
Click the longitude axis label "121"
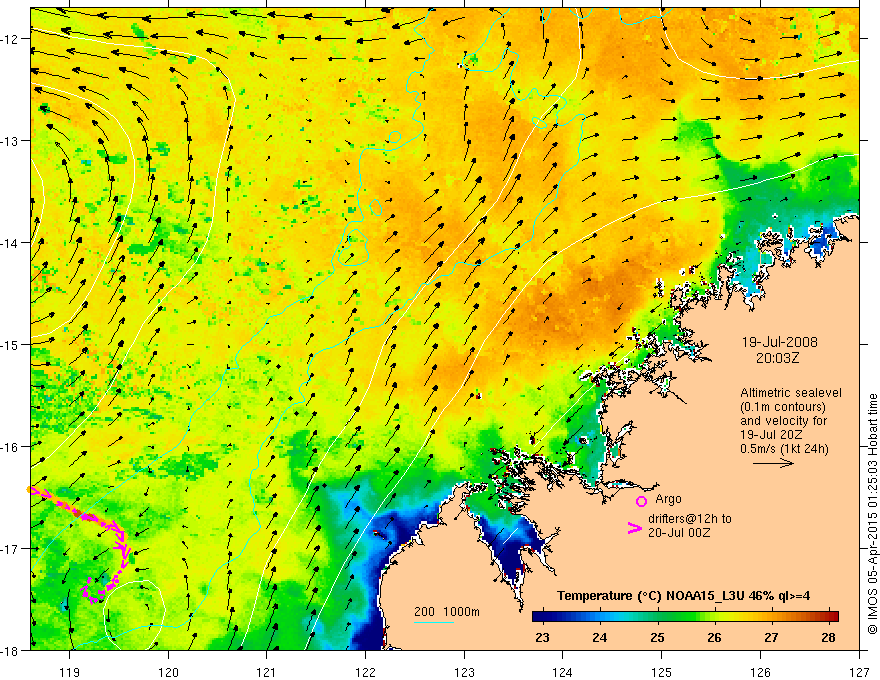267,672
